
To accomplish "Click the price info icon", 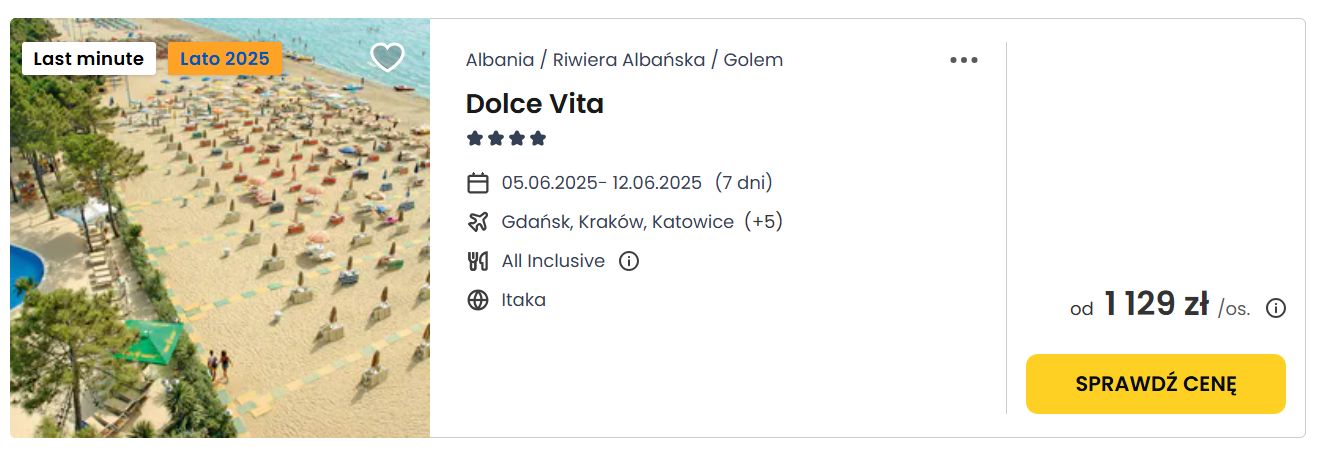I will point(1276,308).
